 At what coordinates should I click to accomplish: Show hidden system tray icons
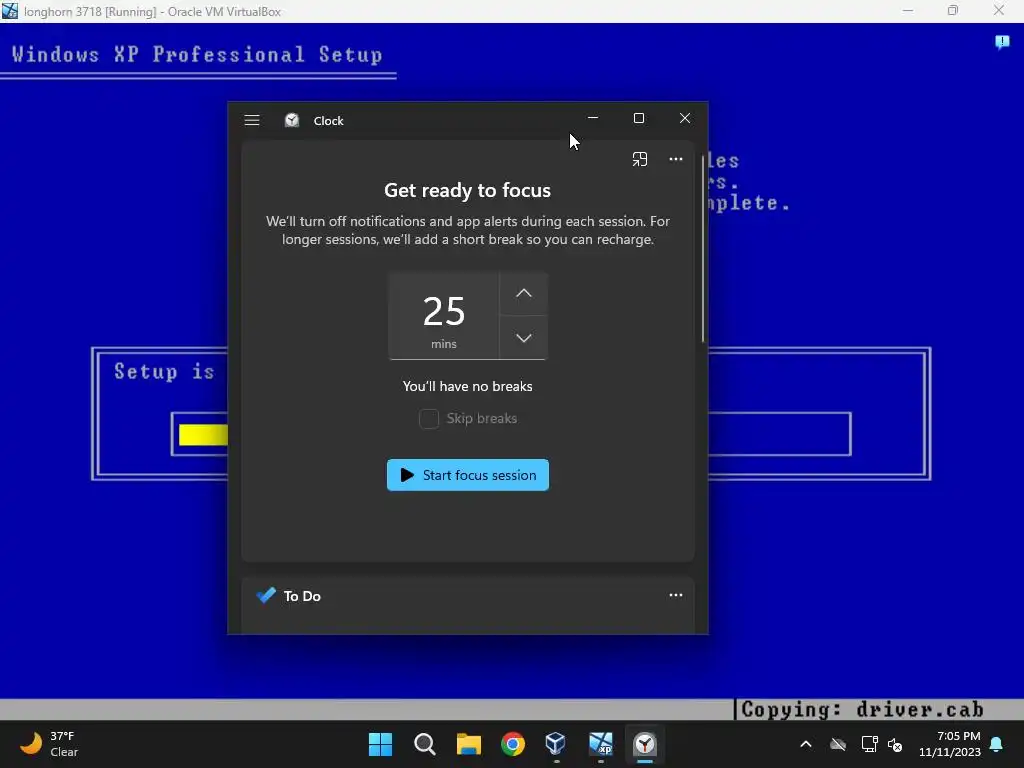pyautogui.click(x=806, y=744)
